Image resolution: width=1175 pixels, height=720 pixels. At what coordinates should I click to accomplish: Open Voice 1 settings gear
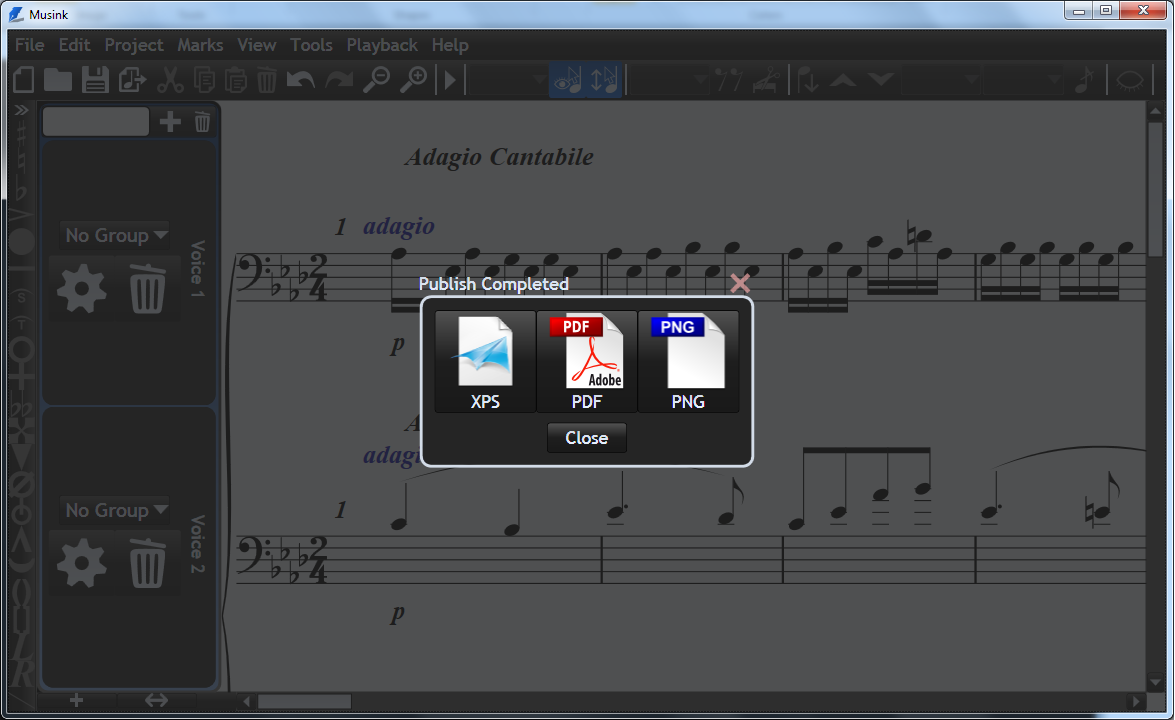(x=82, y=288)
